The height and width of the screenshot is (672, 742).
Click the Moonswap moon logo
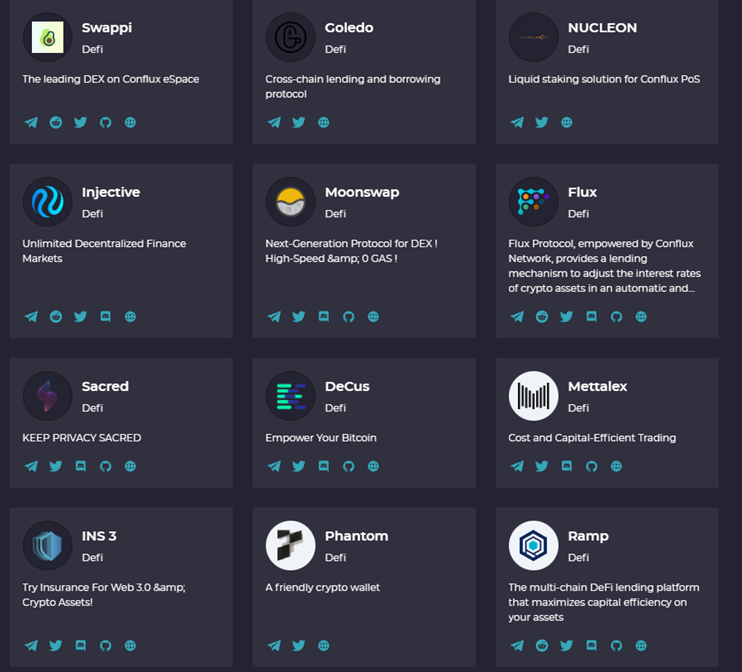[291, 202]
